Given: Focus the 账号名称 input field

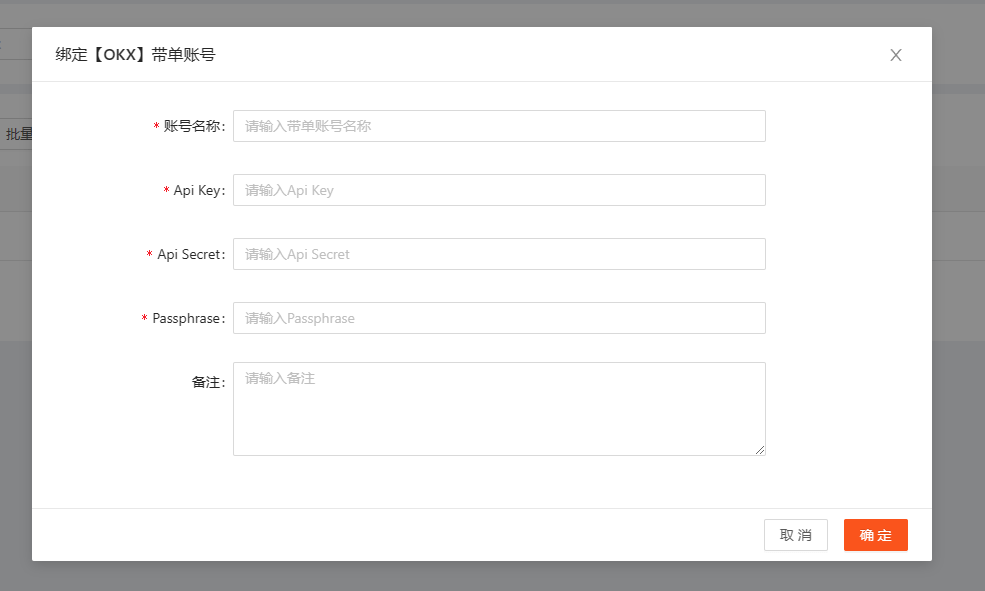Looking at the screenshot, I should click(499, 126).
